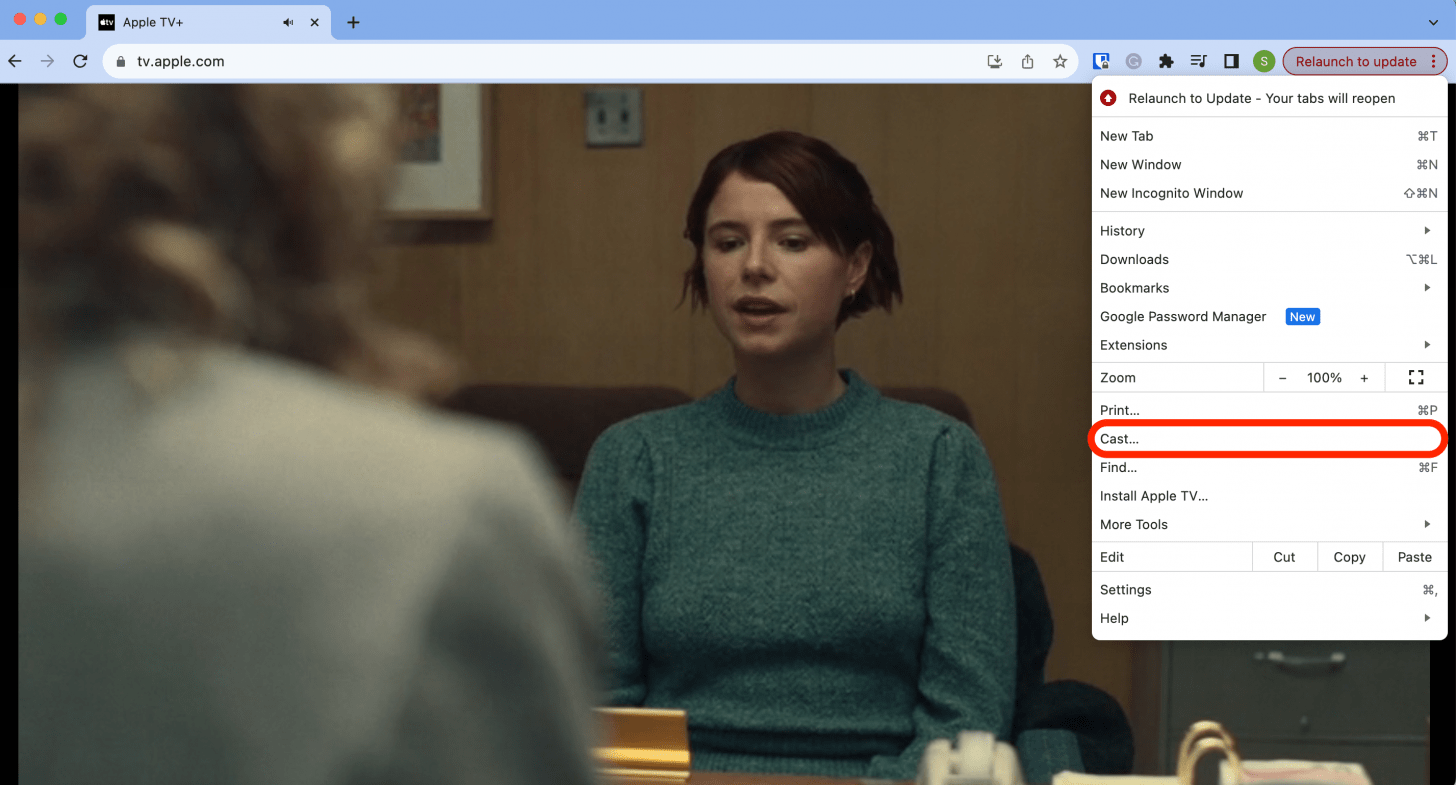Increase page zoom with the plus control
The height and width of the screenshot is (785, 1456).
[1364, 377]
